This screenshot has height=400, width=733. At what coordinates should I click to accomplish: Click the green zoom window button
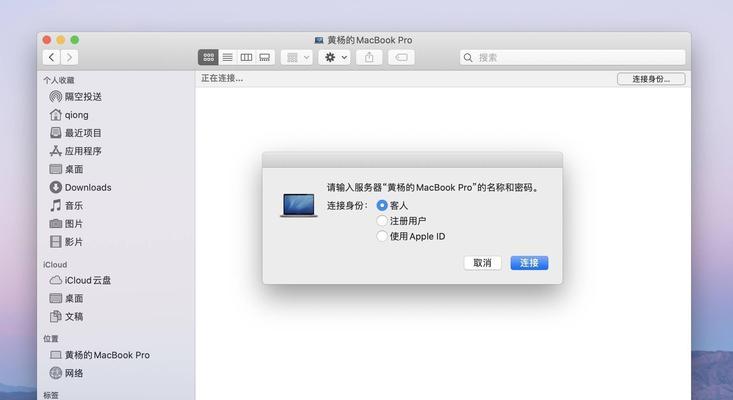click(75, 40)
